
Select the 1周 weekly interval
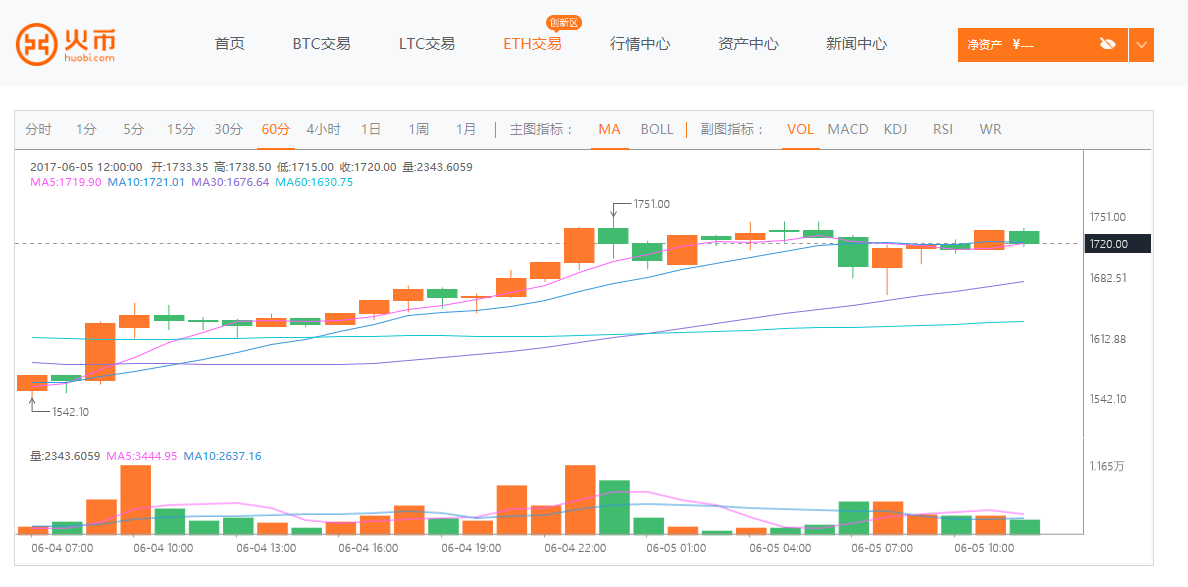(x=418, y=129)
